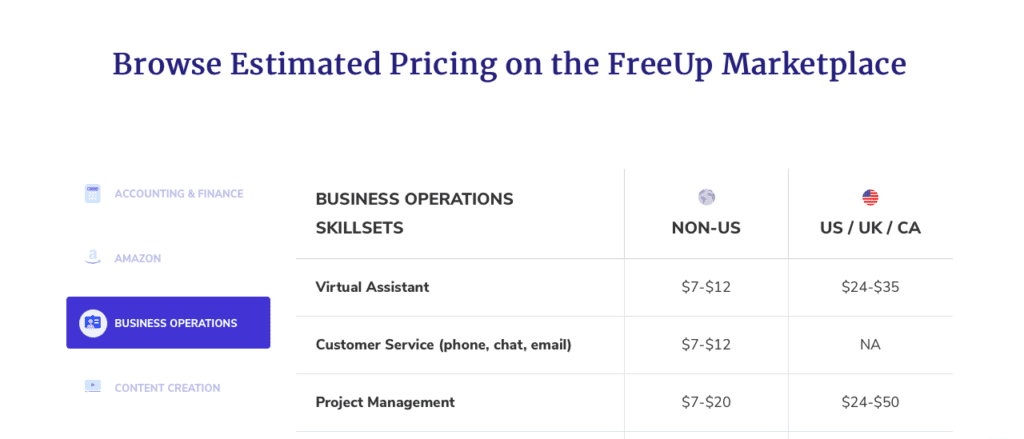Screen dimensions: 1024x439
Task: Click the NA cell for Customer Service
Action: pos(870,344)
